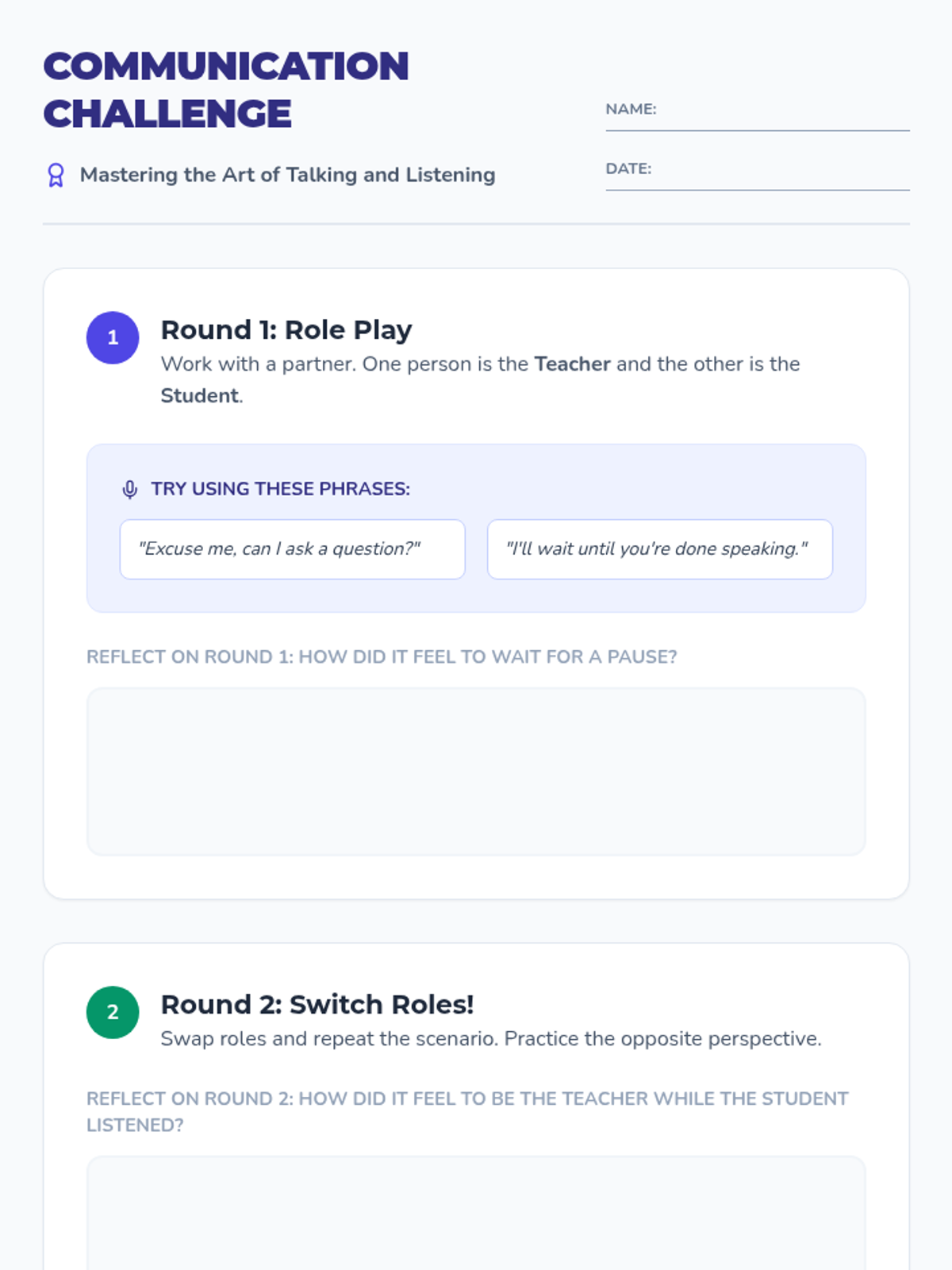Screen dimensions: 952x1270
Task: Select the "Excuse me, can I ask a question?" phrase
Action: point(292,549)
